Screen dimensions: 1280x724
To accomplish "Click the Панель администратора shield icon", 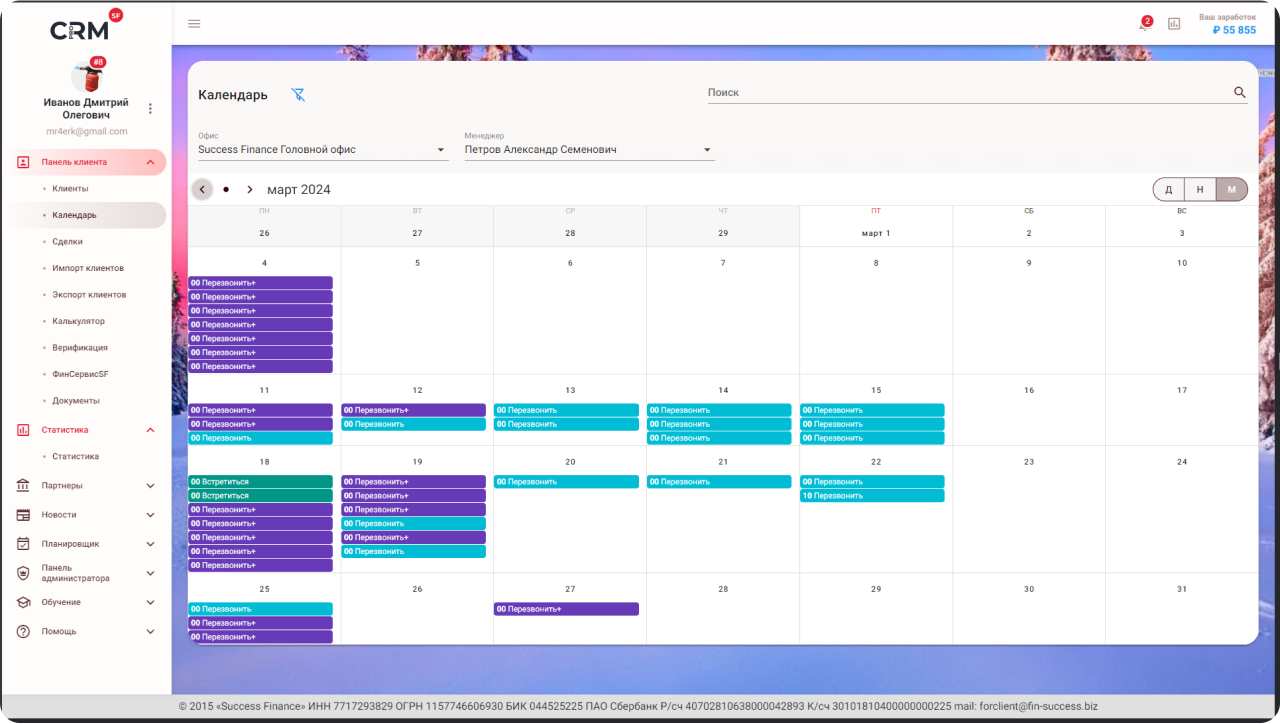I will (x=23, y=573).
